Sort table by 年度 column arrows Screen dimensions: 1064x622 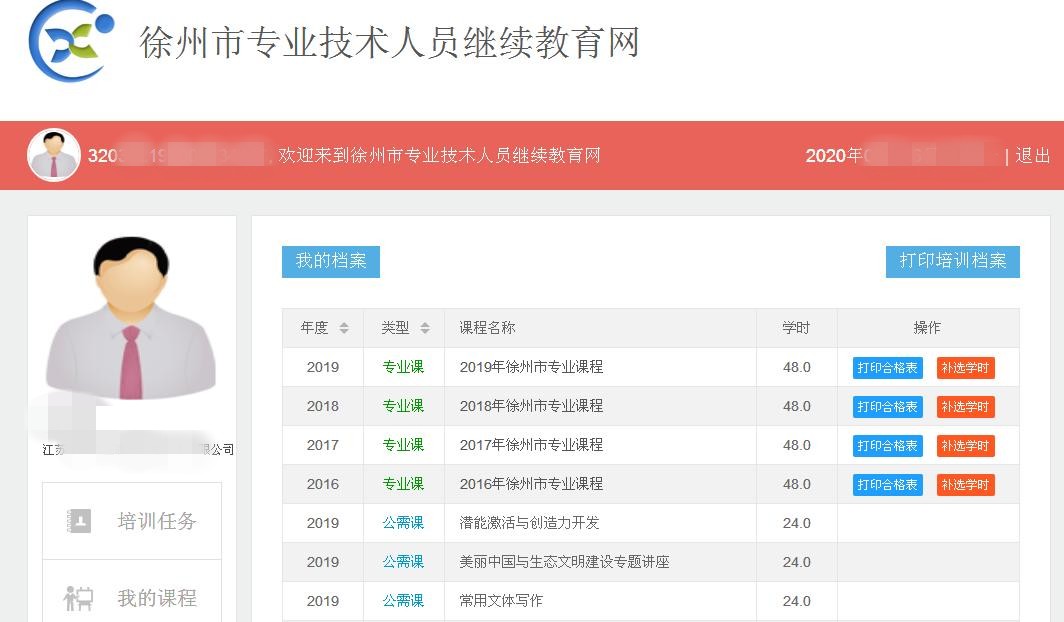(x=344, y=328)
